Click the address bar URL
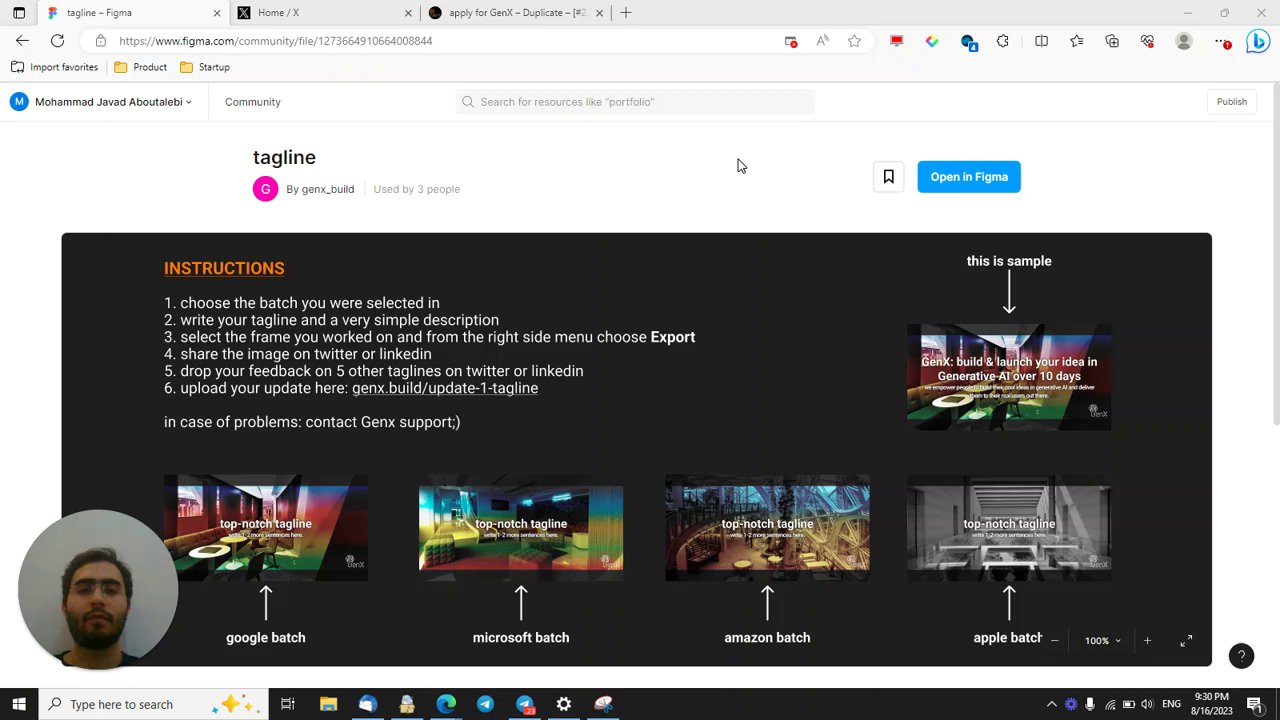This screenshot has height=720, width=1280. (x=275, y=41)
